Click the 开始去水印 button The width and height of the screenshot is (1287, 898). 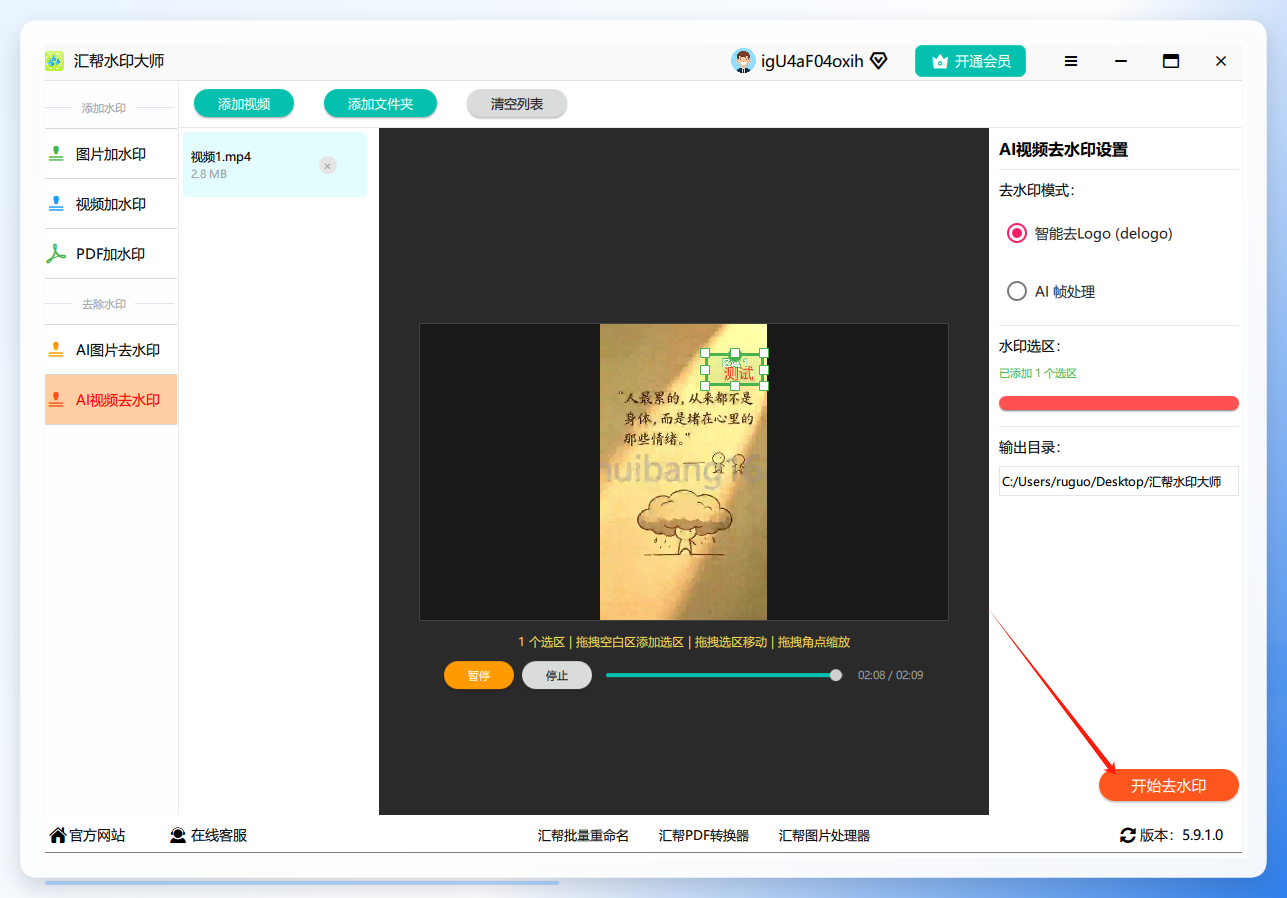(1169, 786)
